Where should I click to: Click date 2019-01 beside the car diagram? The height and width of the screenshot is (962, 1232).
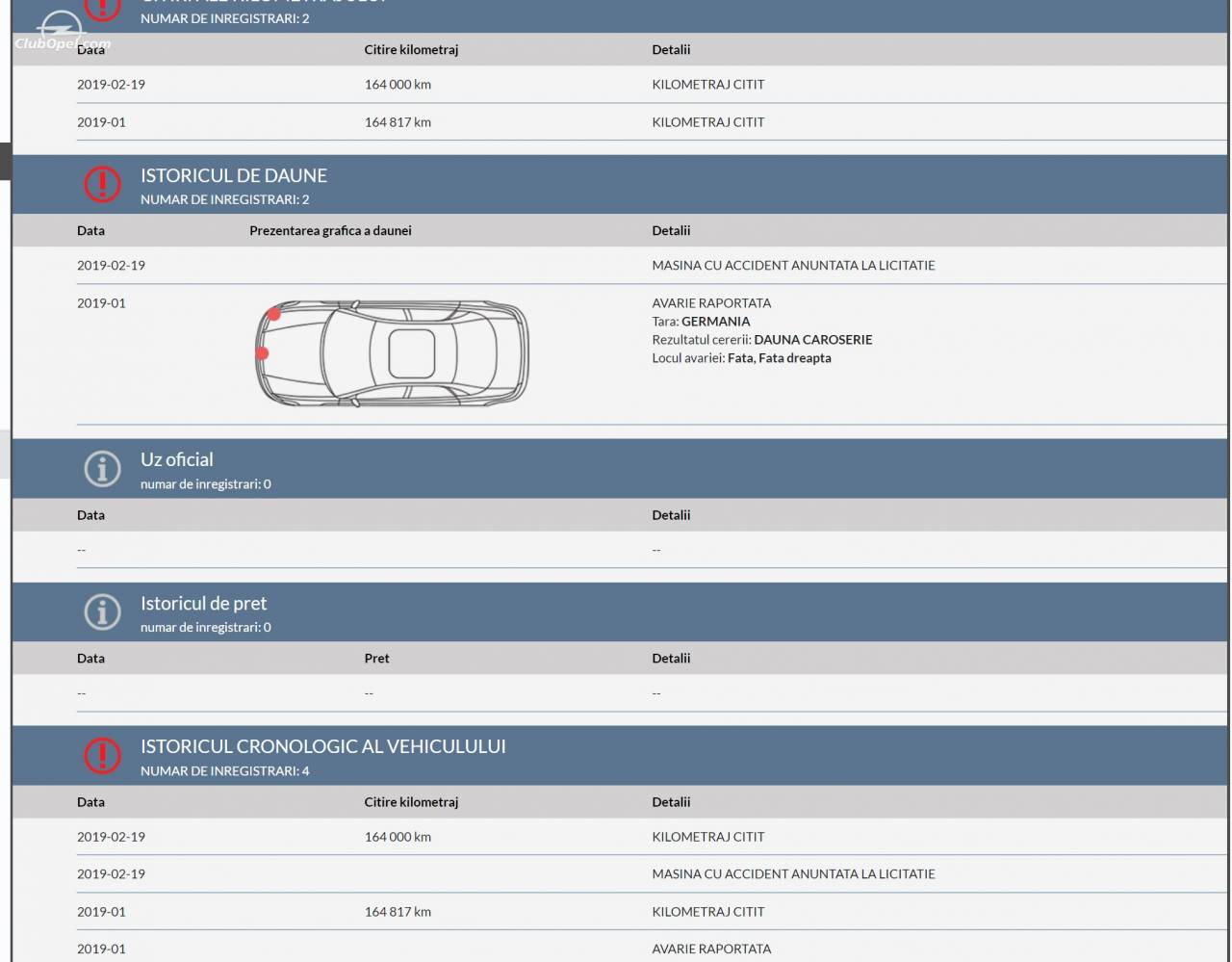(x=101, y=302)
